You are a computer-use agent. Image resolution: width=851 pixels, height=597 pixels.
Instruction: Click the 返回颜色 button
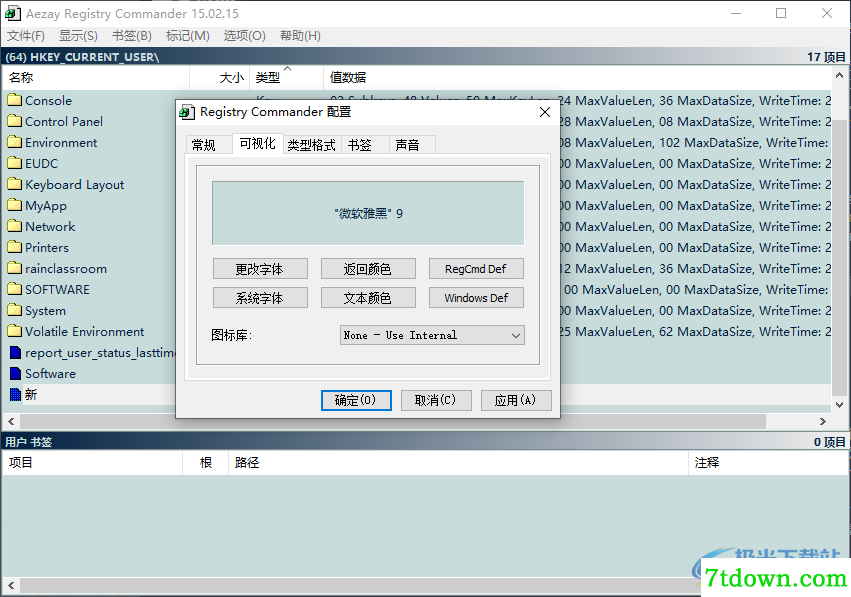coord(368,269)
